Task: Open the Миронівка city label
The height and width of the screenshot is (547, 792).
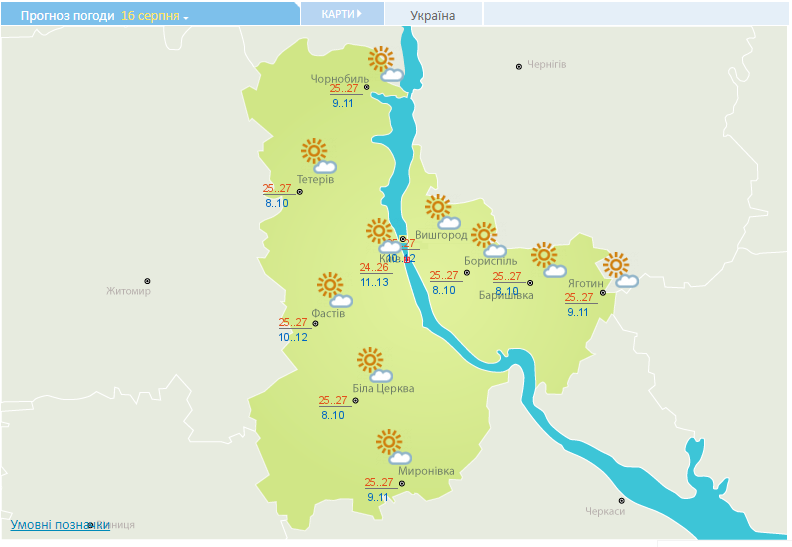Action: 426,471
